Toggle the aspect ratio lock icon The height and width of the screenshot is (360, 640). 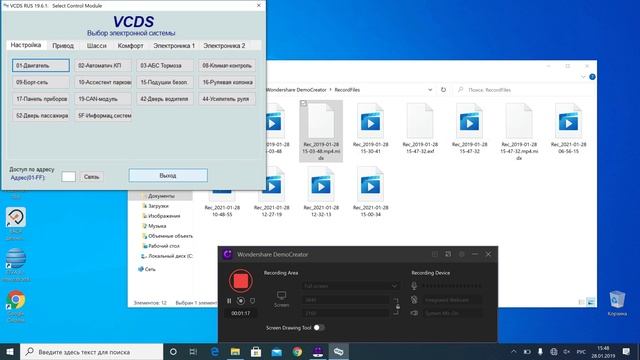coord(397,307)
